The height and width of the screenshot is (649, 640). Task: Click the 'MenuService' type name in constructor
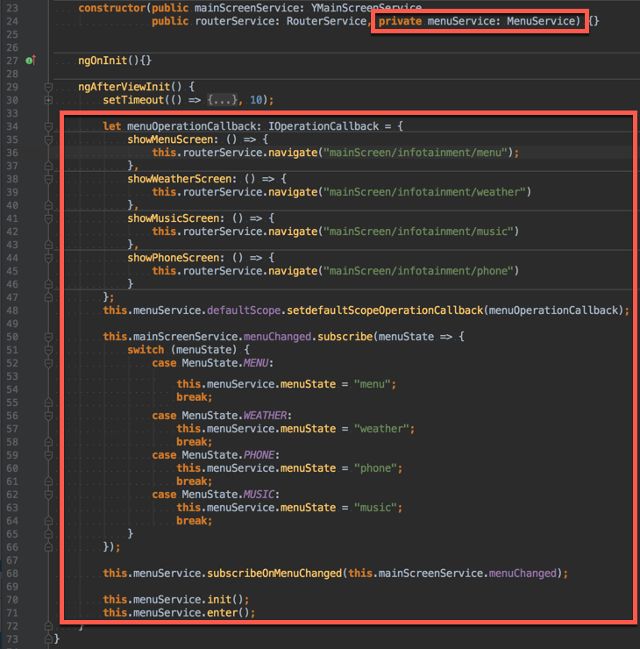(x=541, y=21)
